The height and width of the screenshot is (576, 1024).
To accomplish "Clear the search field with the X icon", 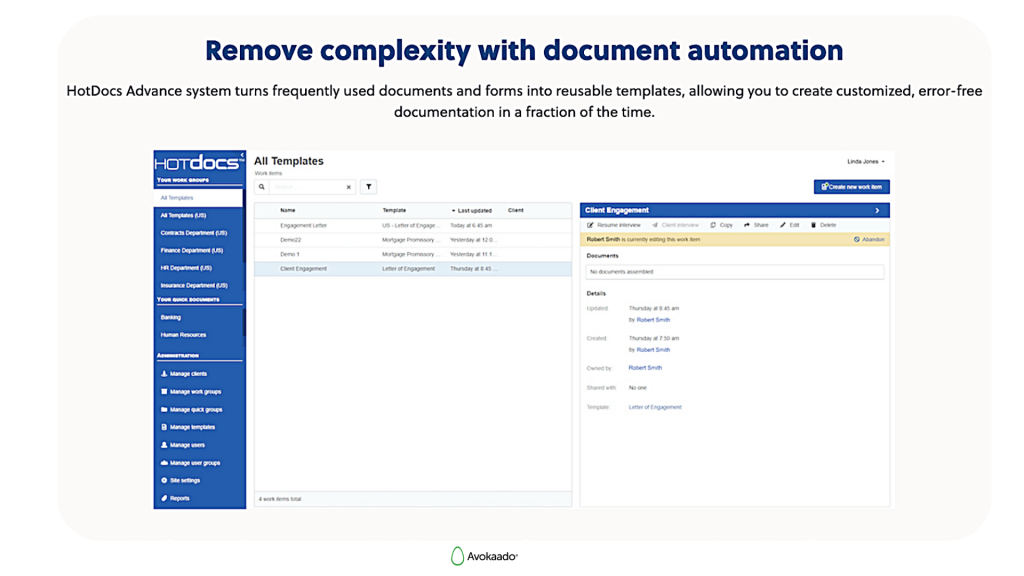I will 348,186.
